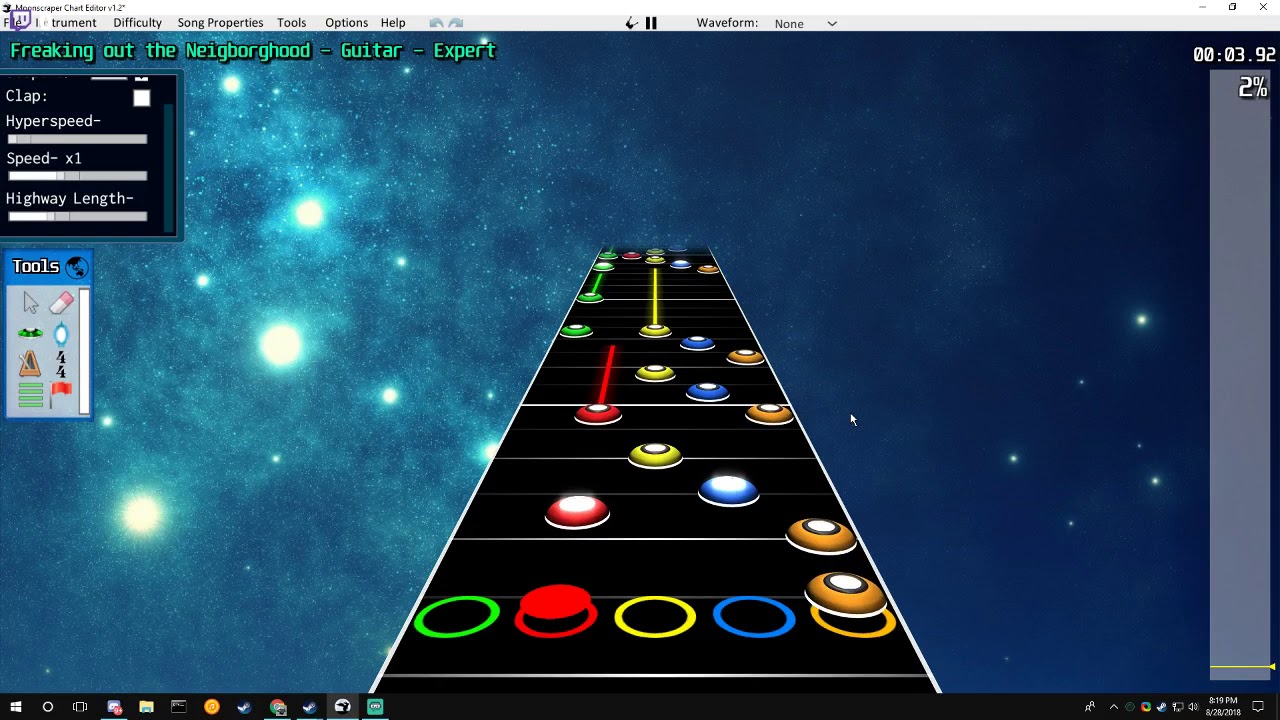
Task: Click the play arrow icon beside pause
Action: click(631, 23)
